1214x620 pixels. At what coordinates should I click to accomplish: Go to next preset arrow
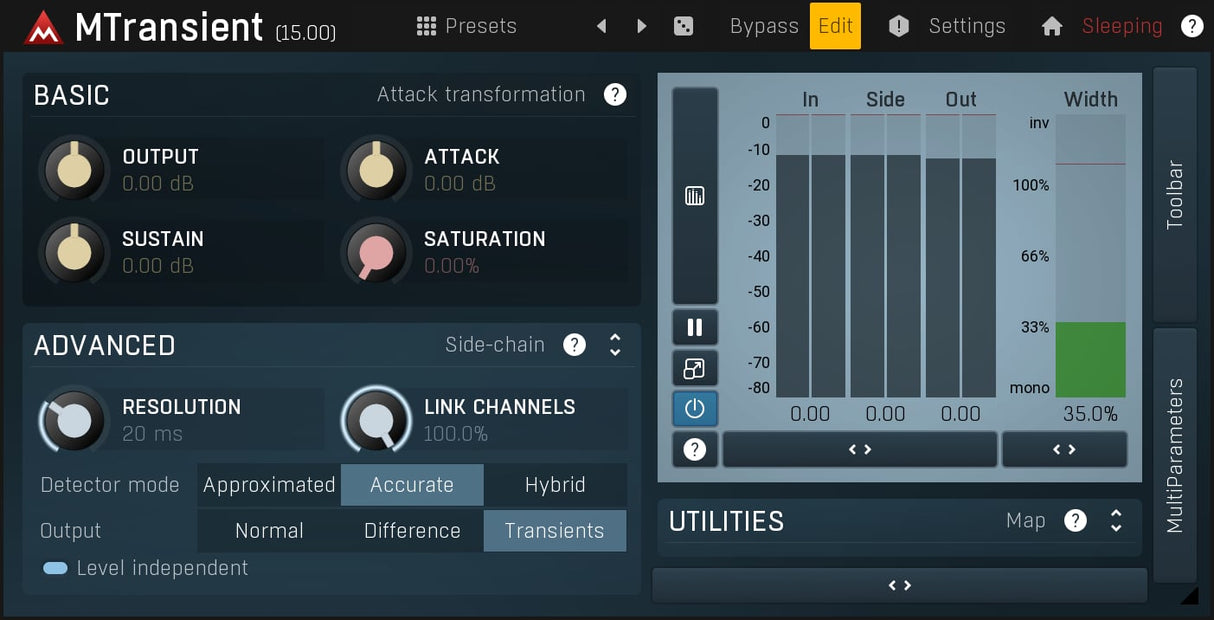(642, 26)
